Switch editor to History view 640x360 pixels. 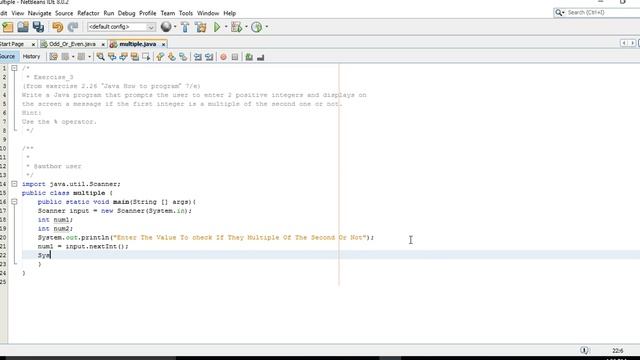(x=31, y=56)
